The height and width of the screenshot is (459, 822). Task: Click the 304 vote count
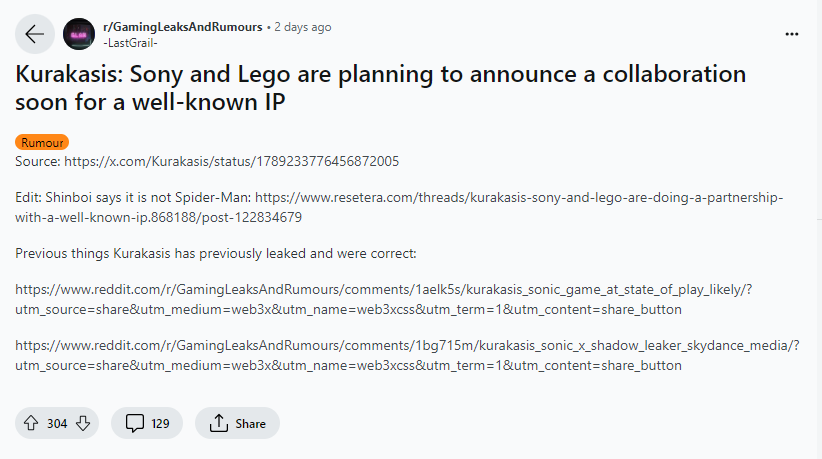(x=57, y=424)
